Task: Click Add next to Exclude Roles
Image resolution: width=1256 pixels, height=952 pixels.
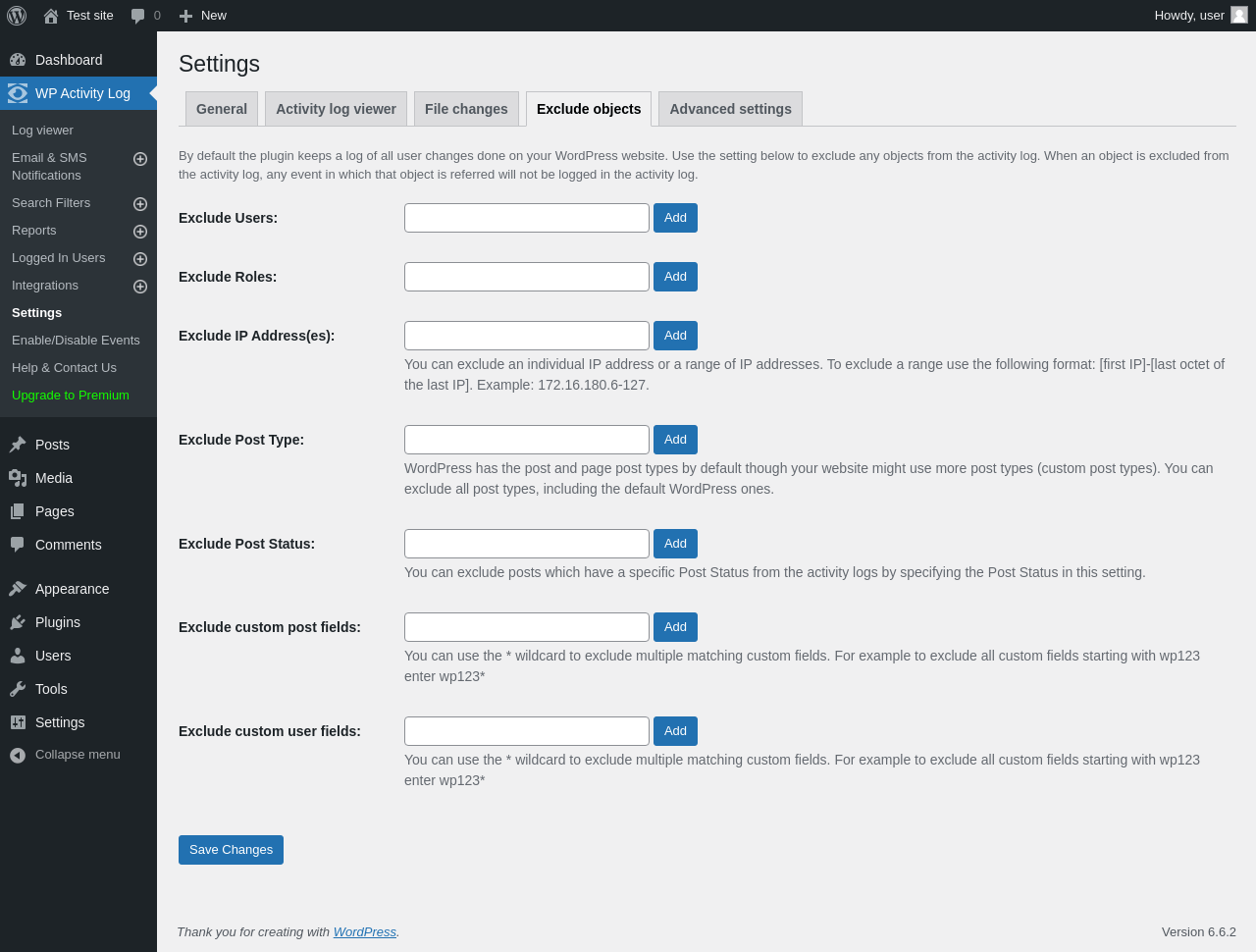Action: [675, 277]
